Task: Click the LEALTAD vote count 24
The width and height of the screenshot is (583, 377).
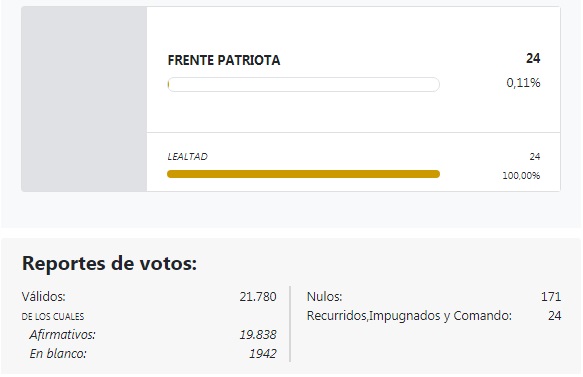Action: (535, 157)
